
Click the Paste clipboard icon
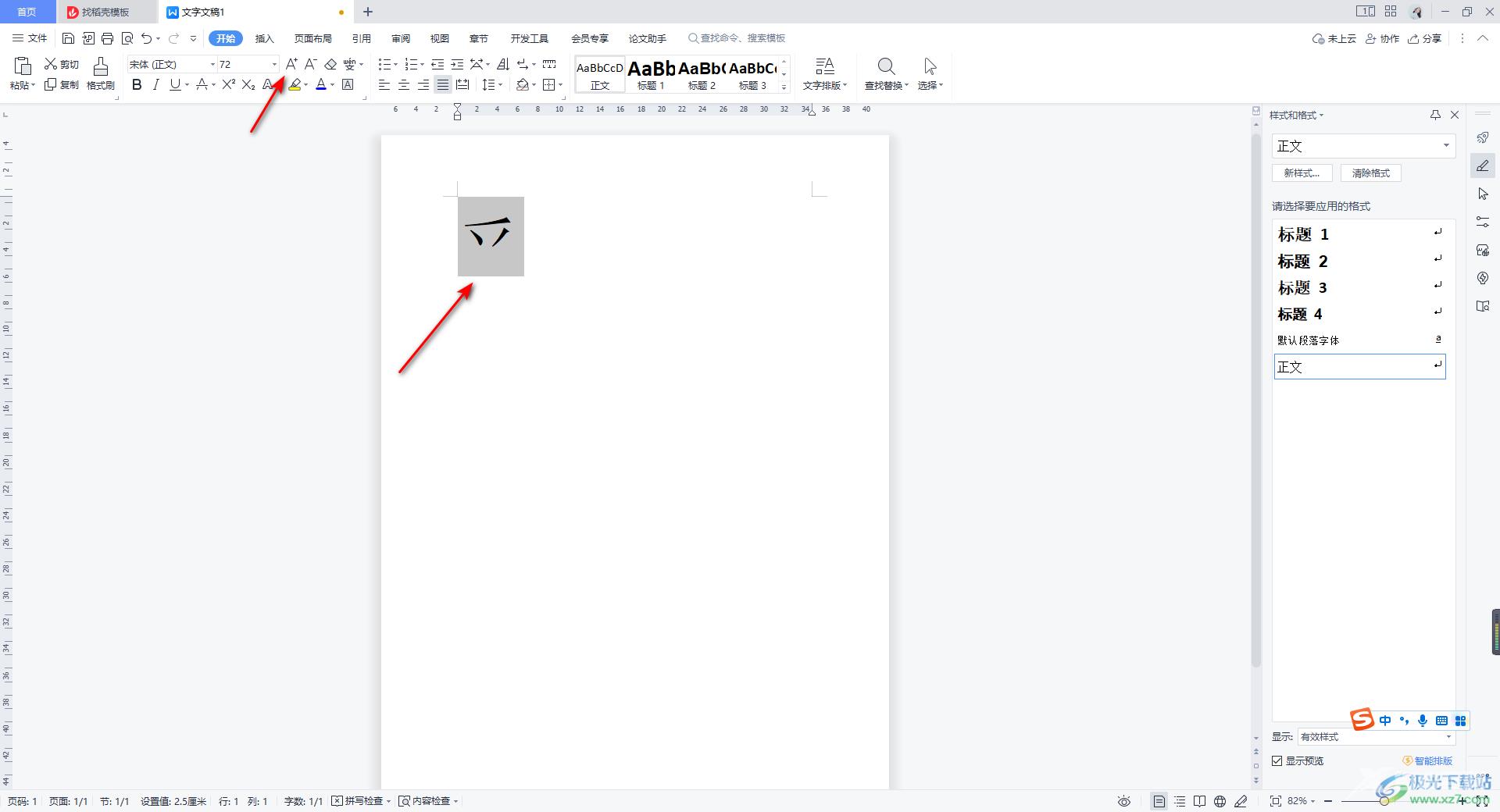(22, 66)
